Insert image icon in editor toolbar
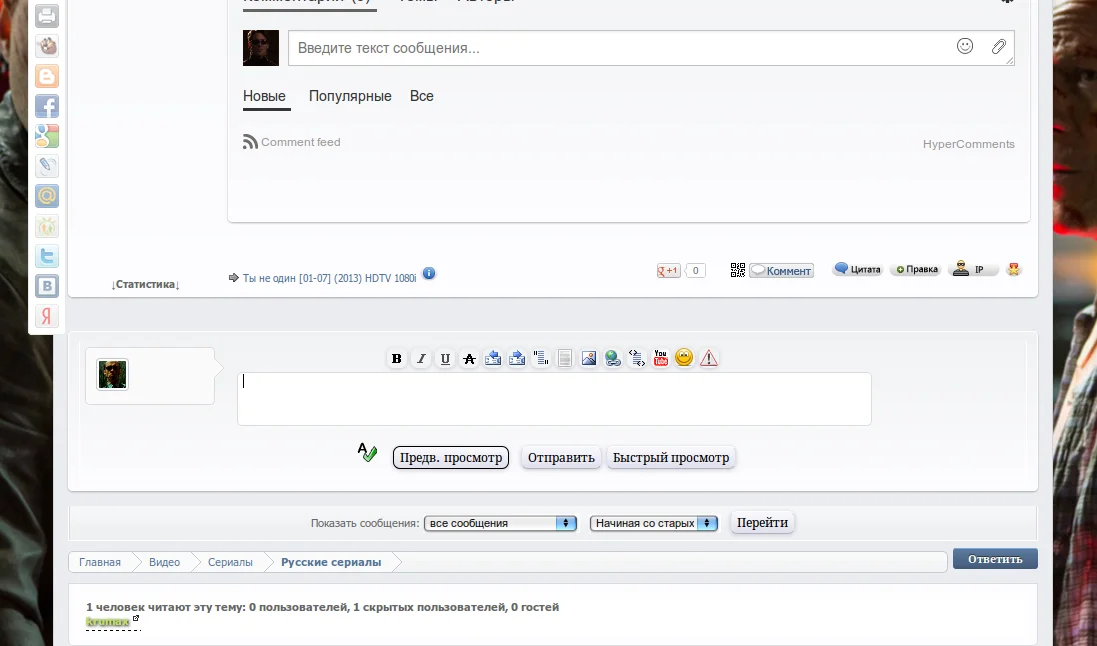The height and width of the screenshot is (646, 1097). point(589,358)
